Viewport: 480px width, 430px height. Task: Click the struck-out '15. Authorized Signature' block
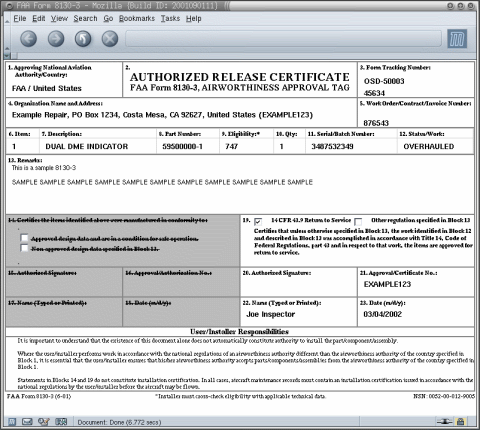[64, 282]
